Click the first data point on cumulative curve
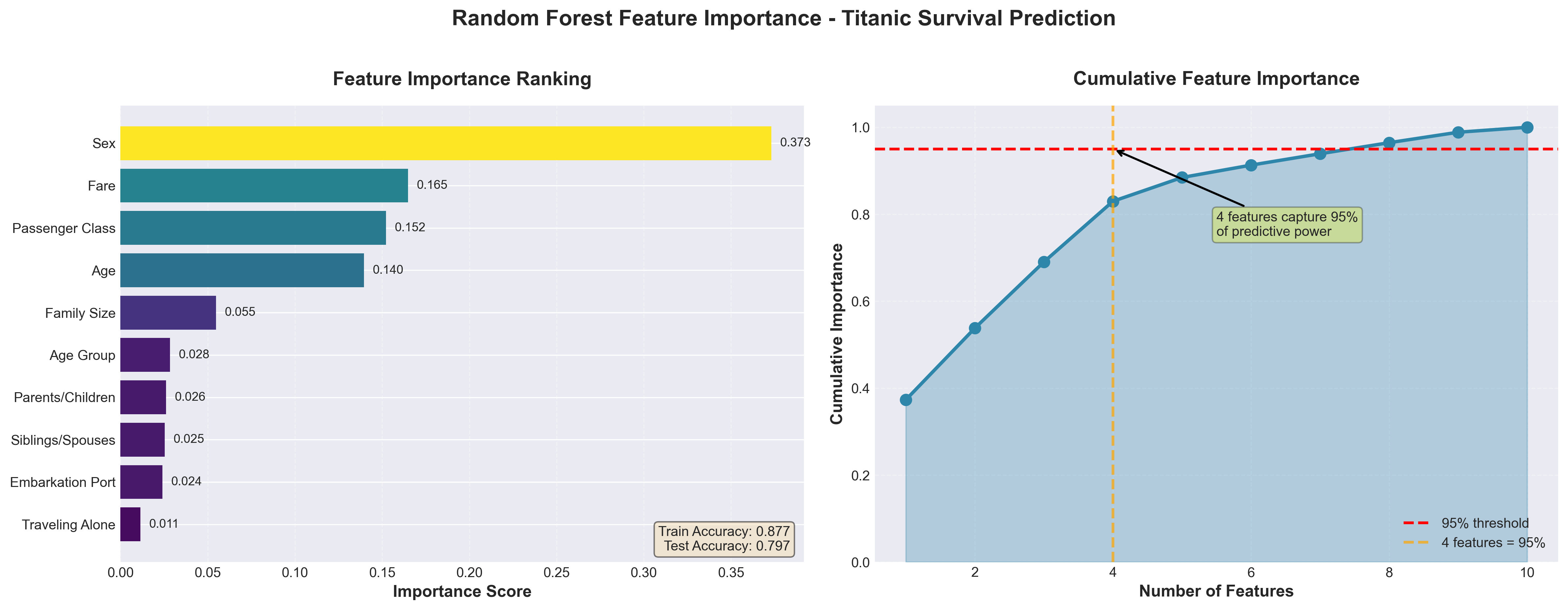 (906, 400)
